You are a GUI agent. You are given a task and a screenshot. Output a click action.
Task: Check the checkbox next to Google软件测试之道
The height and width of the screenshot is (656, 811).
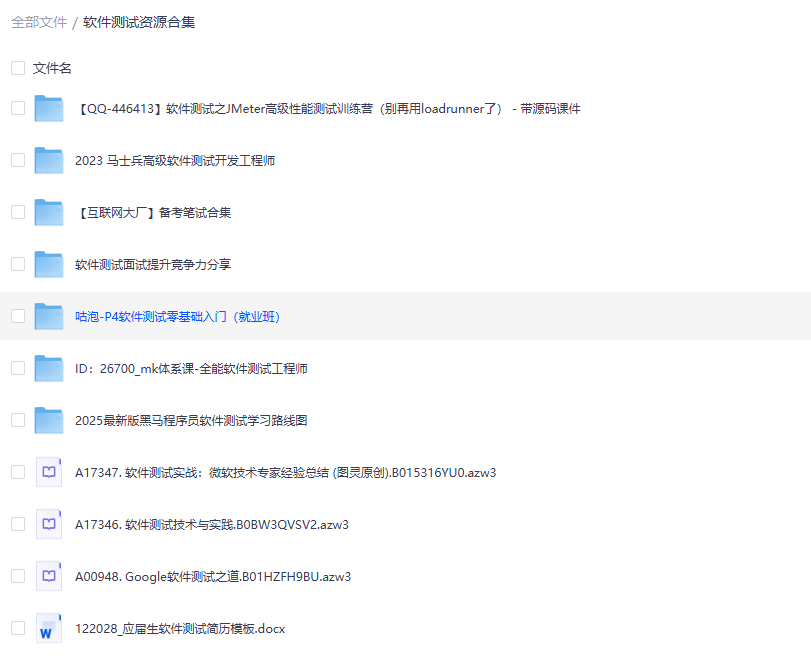[17, 576]
